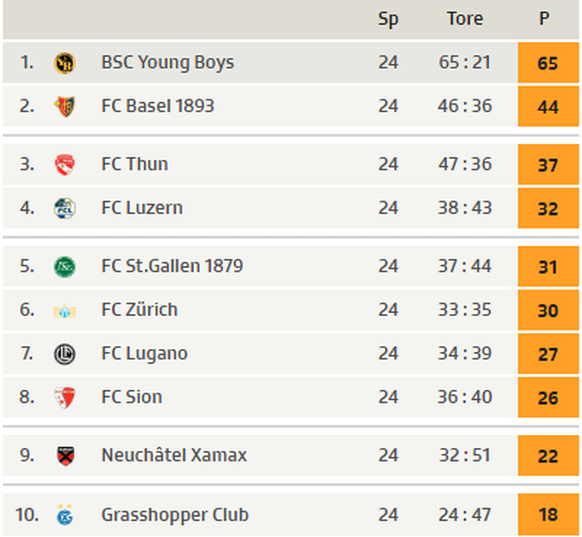Click the Grasshopper Club team name
The image size is (582, 537).
tap(175, 515)
